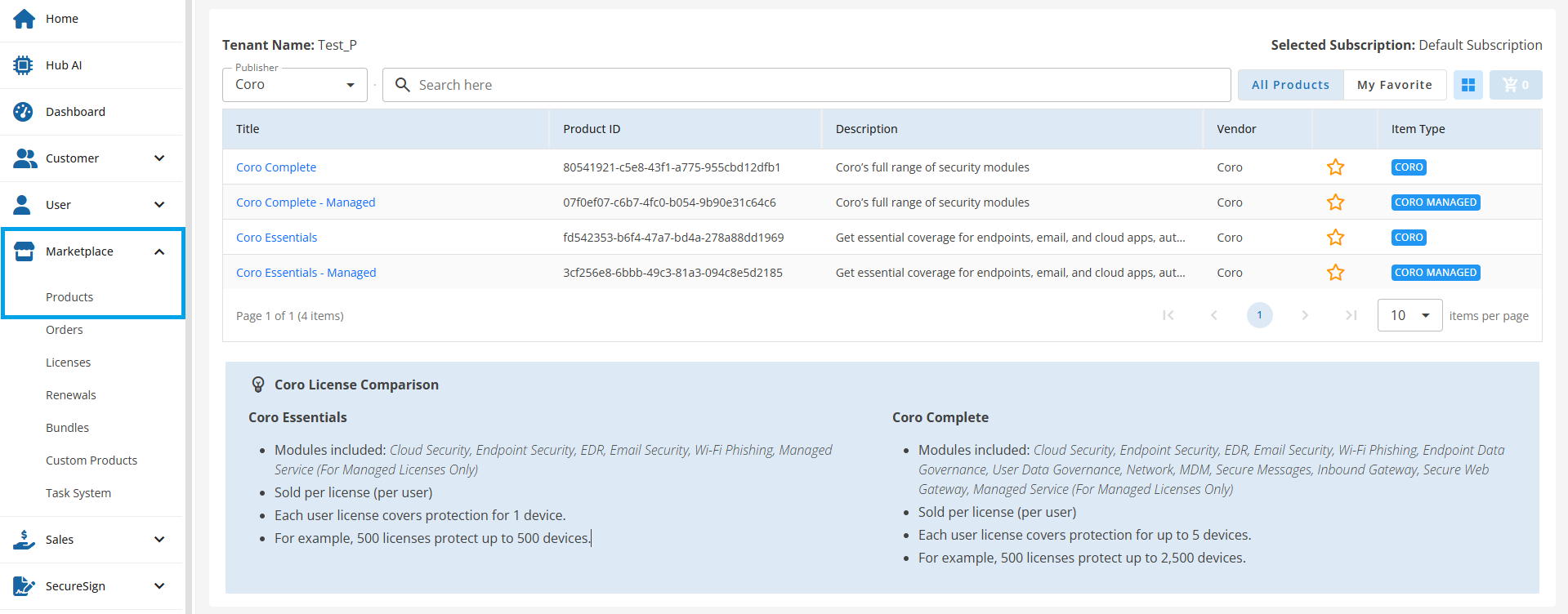Expand the Sales menu chevron
The height and width of the screenshot is (614, 1568).
(x=159, y=540)
